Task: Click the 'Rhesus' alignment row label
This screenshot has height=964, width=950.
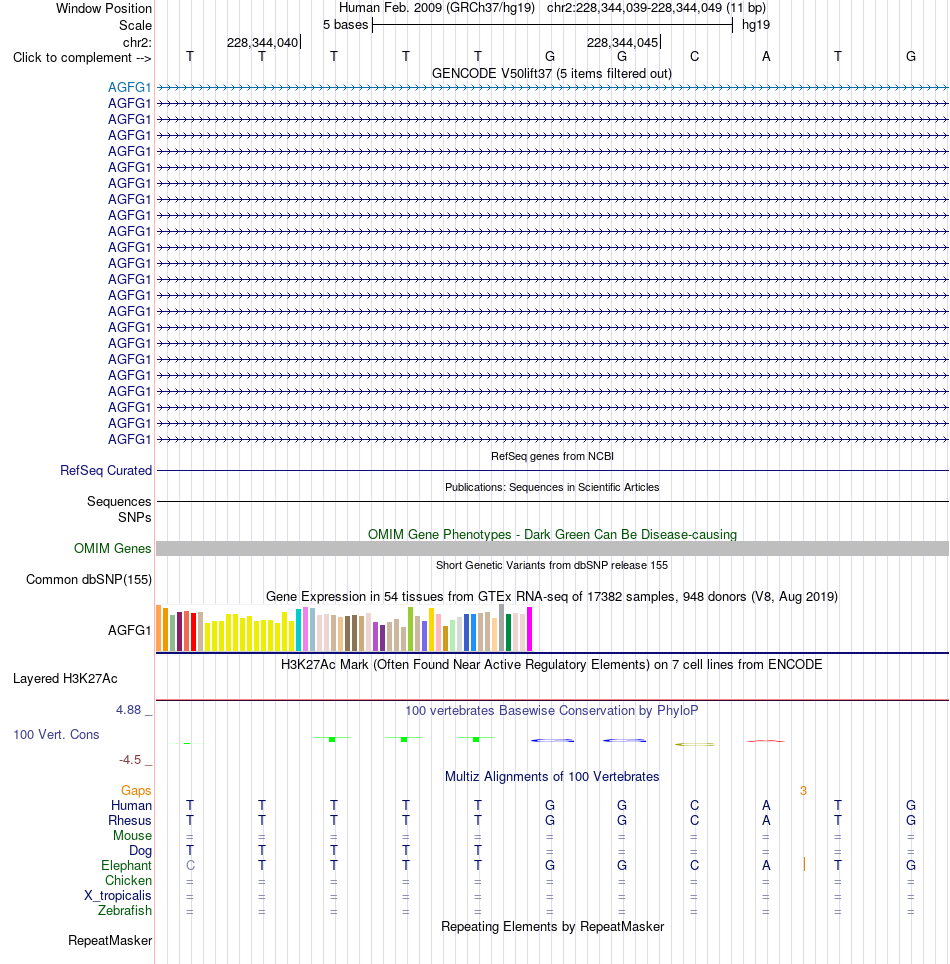Action: coord(130,821)
